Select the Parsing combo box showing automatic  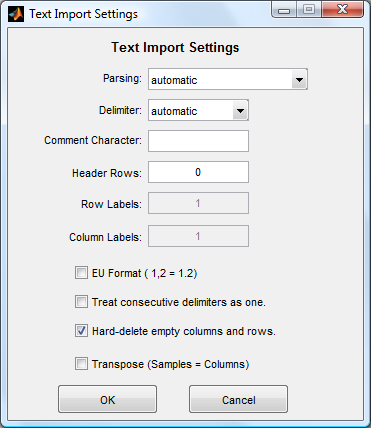[228, 79]
